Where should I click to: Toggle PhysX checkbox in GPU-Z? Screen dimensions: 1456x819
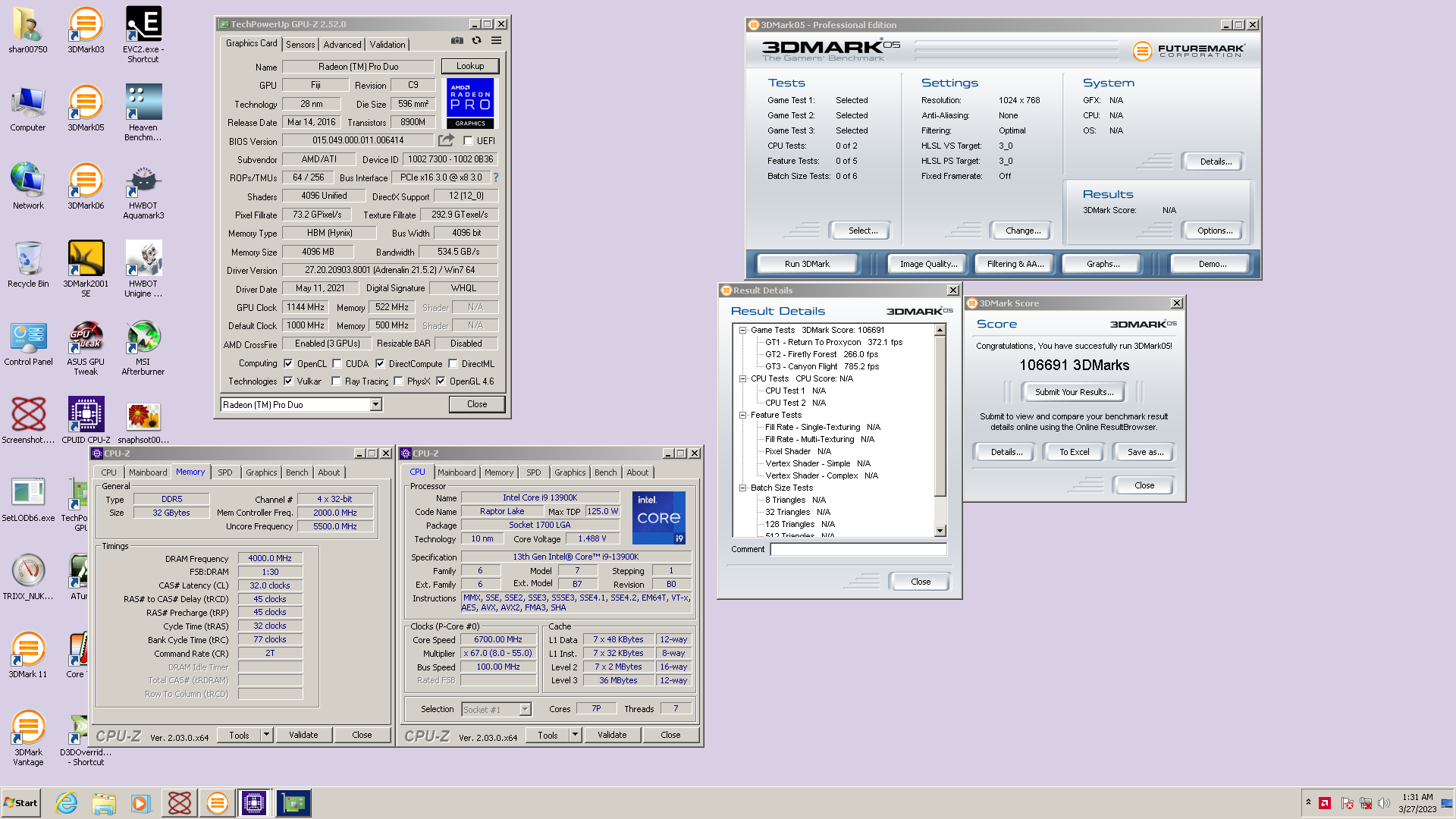tap(398, 381)
